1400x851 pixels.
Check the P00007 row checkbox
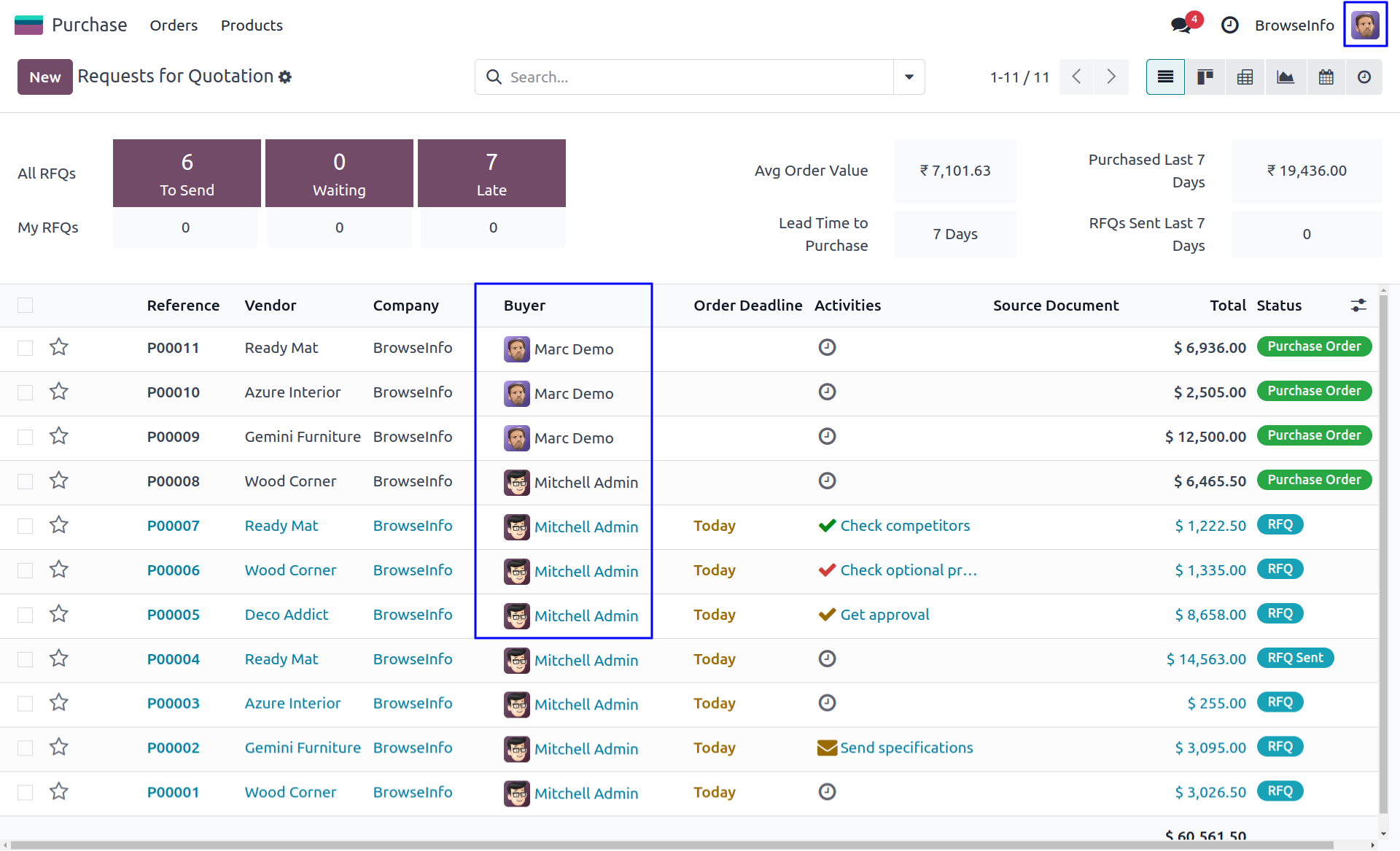[x=26, y=526]
